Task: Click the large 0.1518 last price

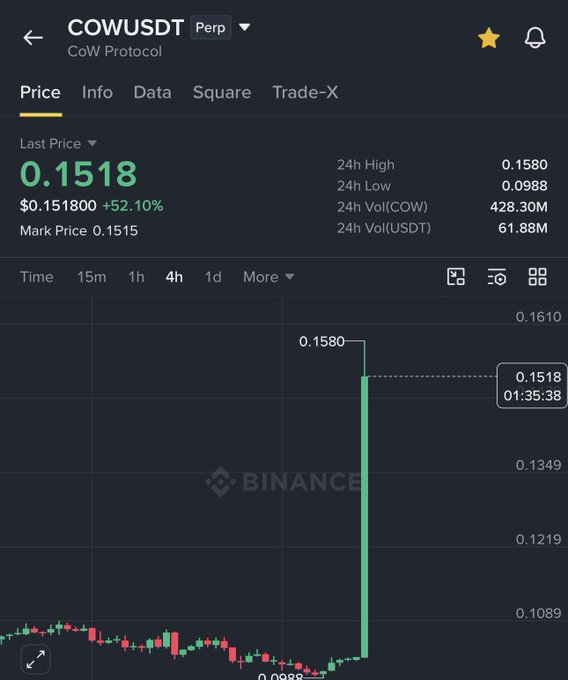Action: [78, 174]
